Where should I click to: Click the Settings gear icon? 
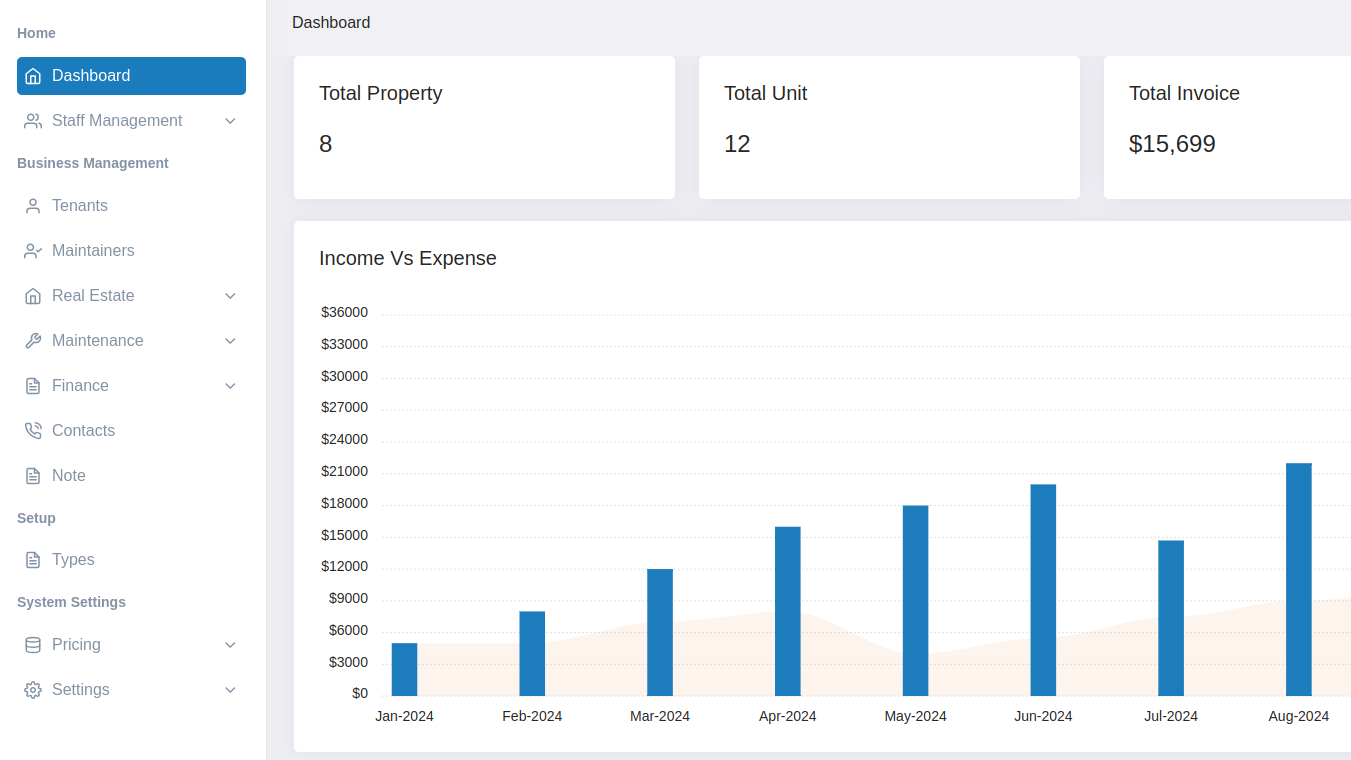click(33, 690)
